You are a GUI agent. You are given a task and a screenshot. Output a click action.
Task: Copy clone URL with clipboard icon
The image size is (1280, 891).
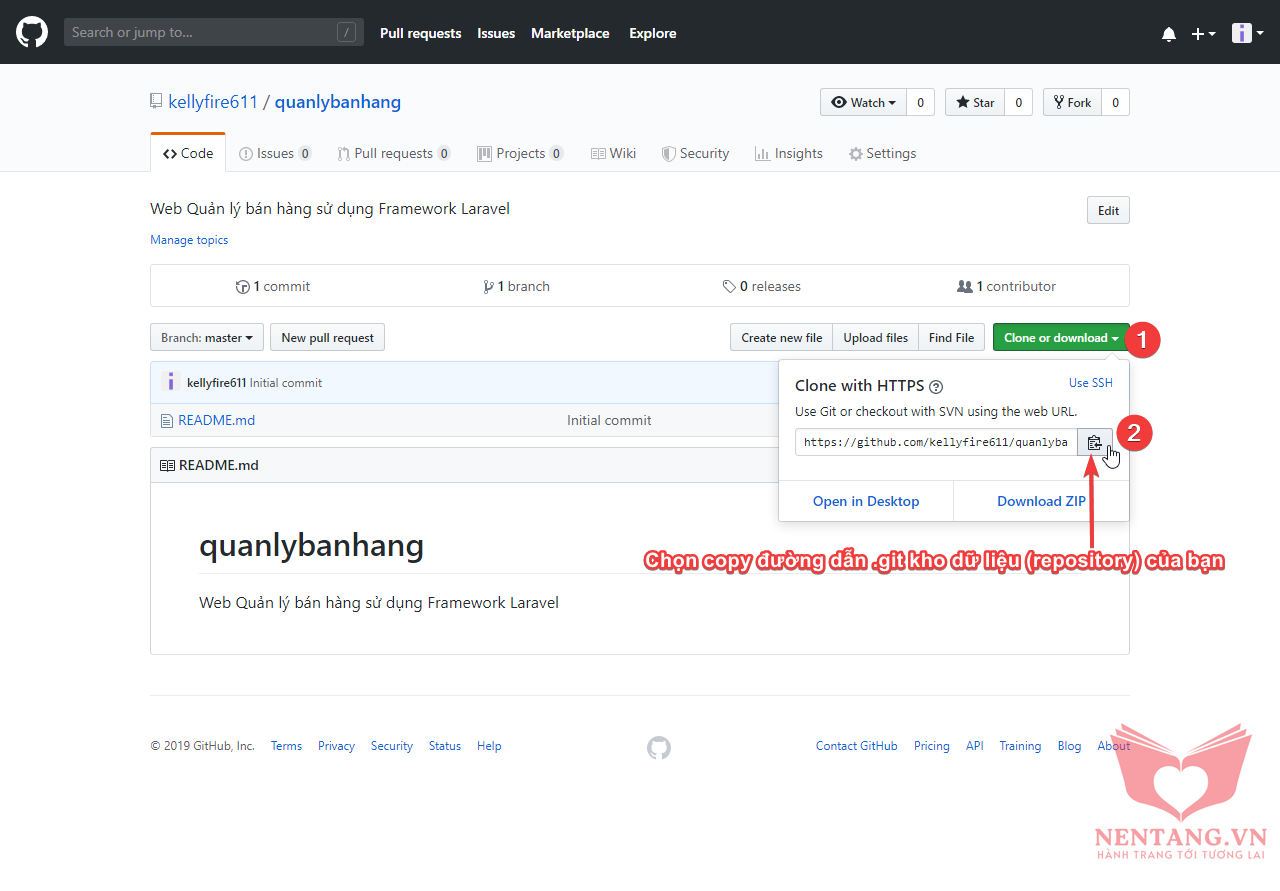pos(1094,442)
